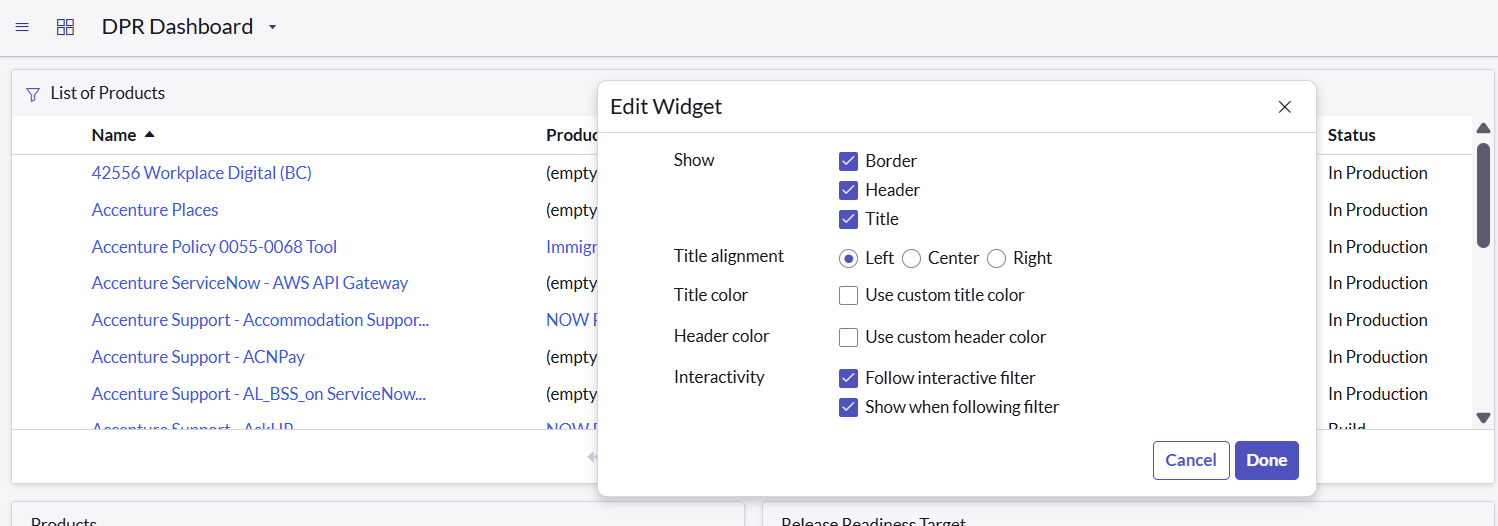Image resolution: width=1498 pixels, height=526 pixels.
Task: Click the list scrollbar up arrow
Action: coord(1483,127)
